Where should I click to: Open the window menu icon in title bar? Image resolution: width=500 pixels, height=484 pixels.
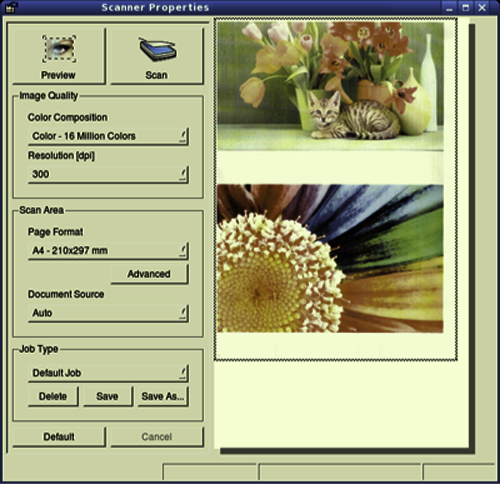click(x=10, y=7)
